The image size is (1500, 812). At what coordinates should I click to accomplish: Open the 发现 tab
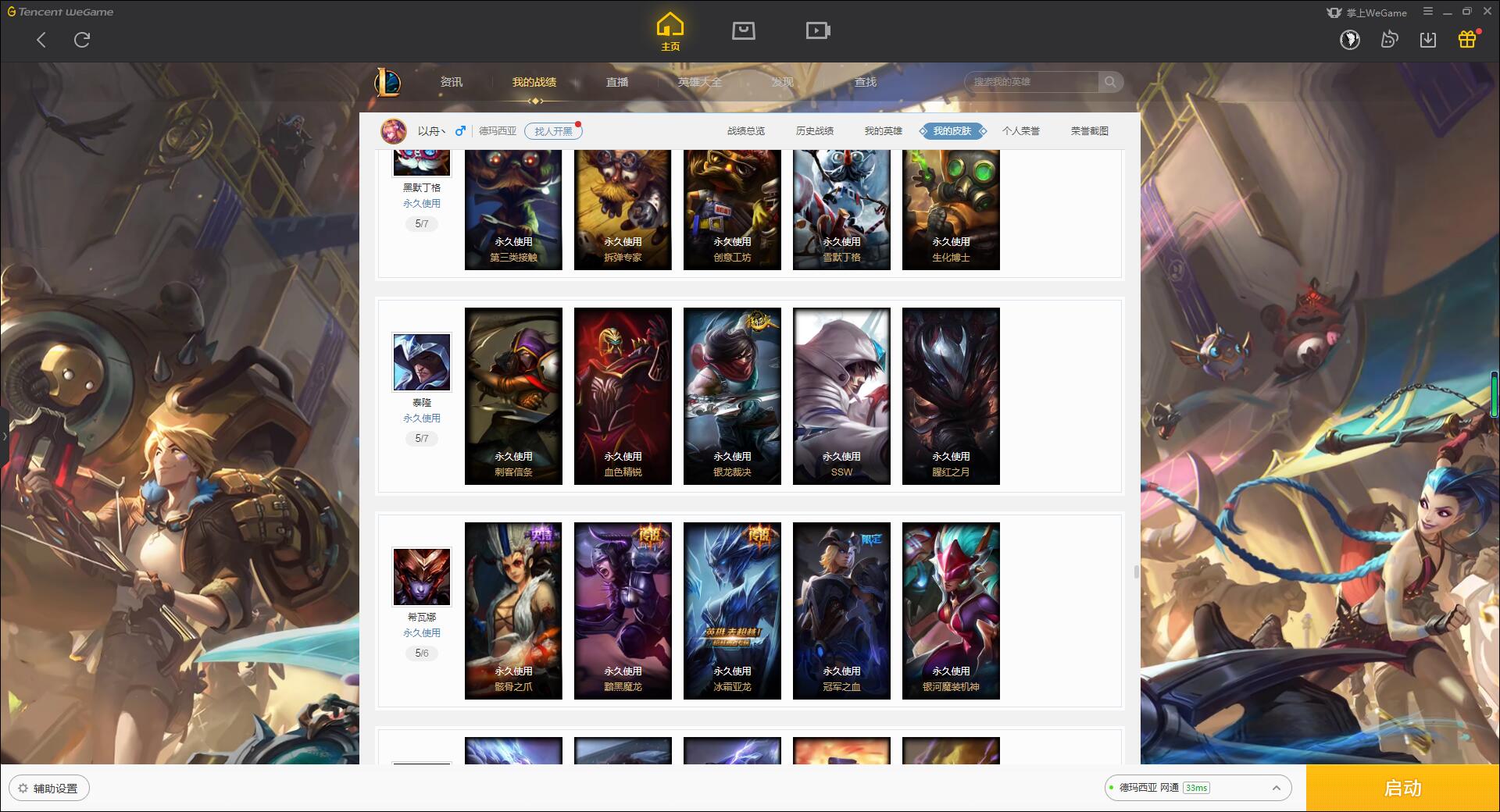tap(783, 82)
